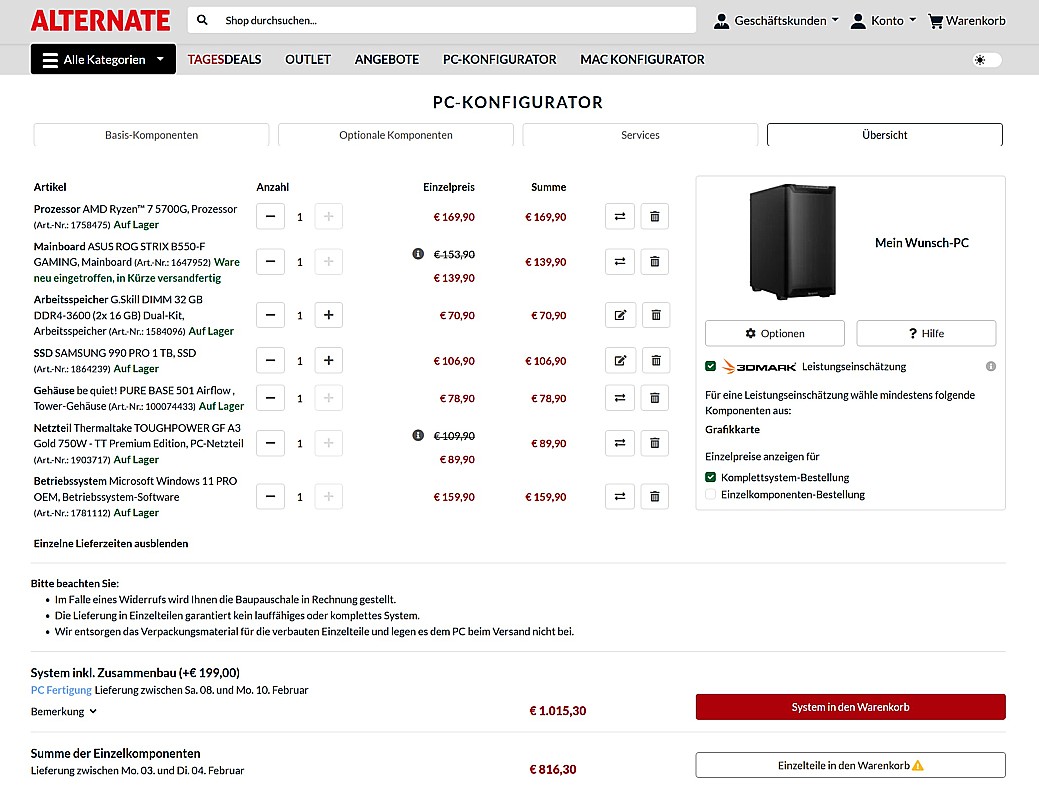Switch to Basis-Komponenten tab
The height and width of the screenshot is (785, 1039).
151,135
